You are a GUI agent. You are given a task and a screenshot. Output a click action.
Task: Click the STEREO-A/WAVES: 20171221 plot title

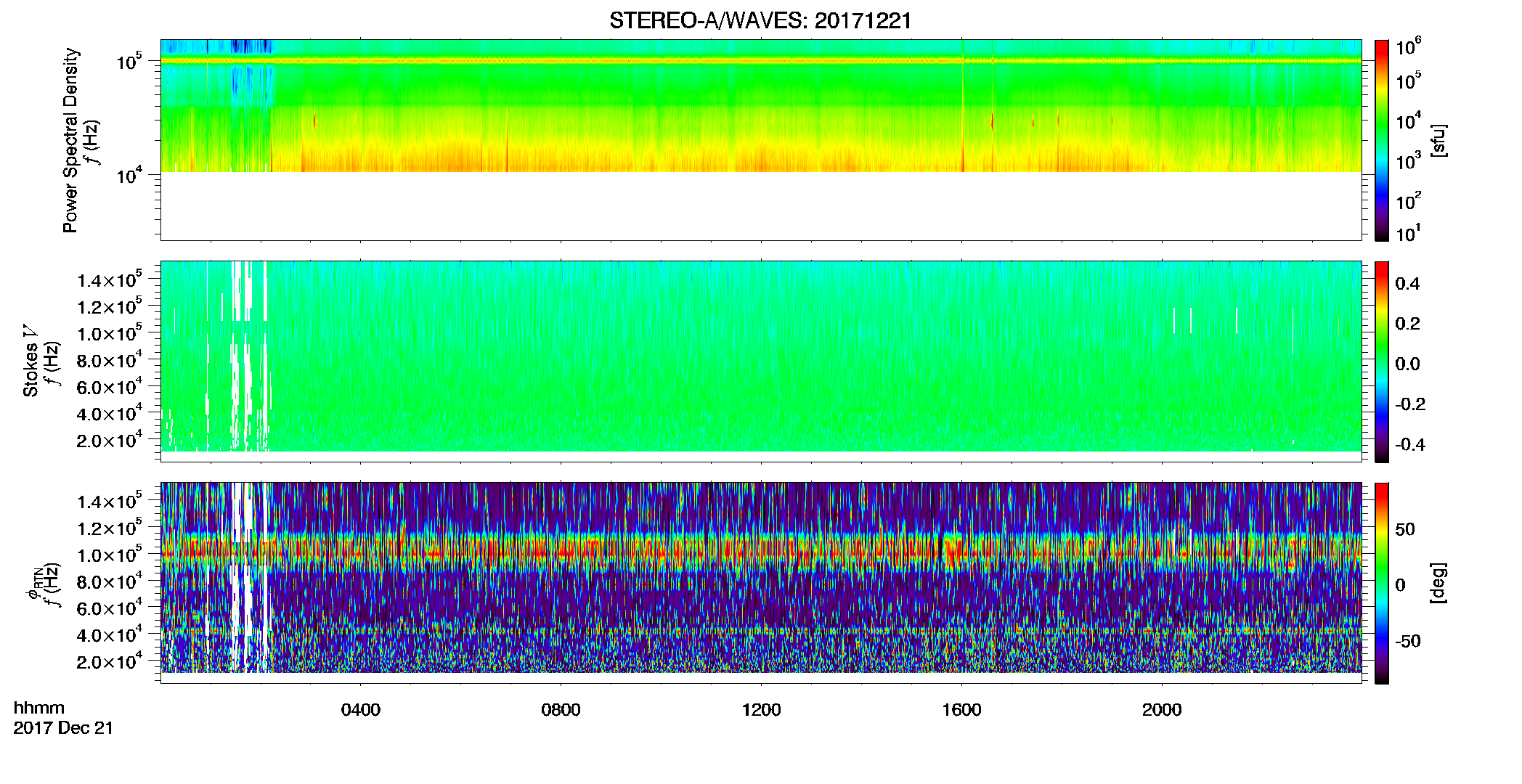[760, 20]
